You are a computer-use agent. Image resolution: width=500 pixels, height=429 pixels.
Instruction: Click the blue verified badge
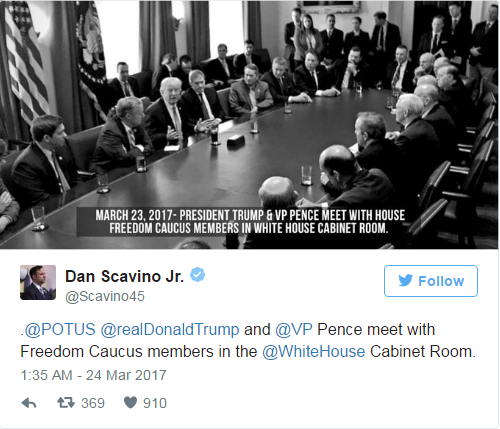pos(197,275)
